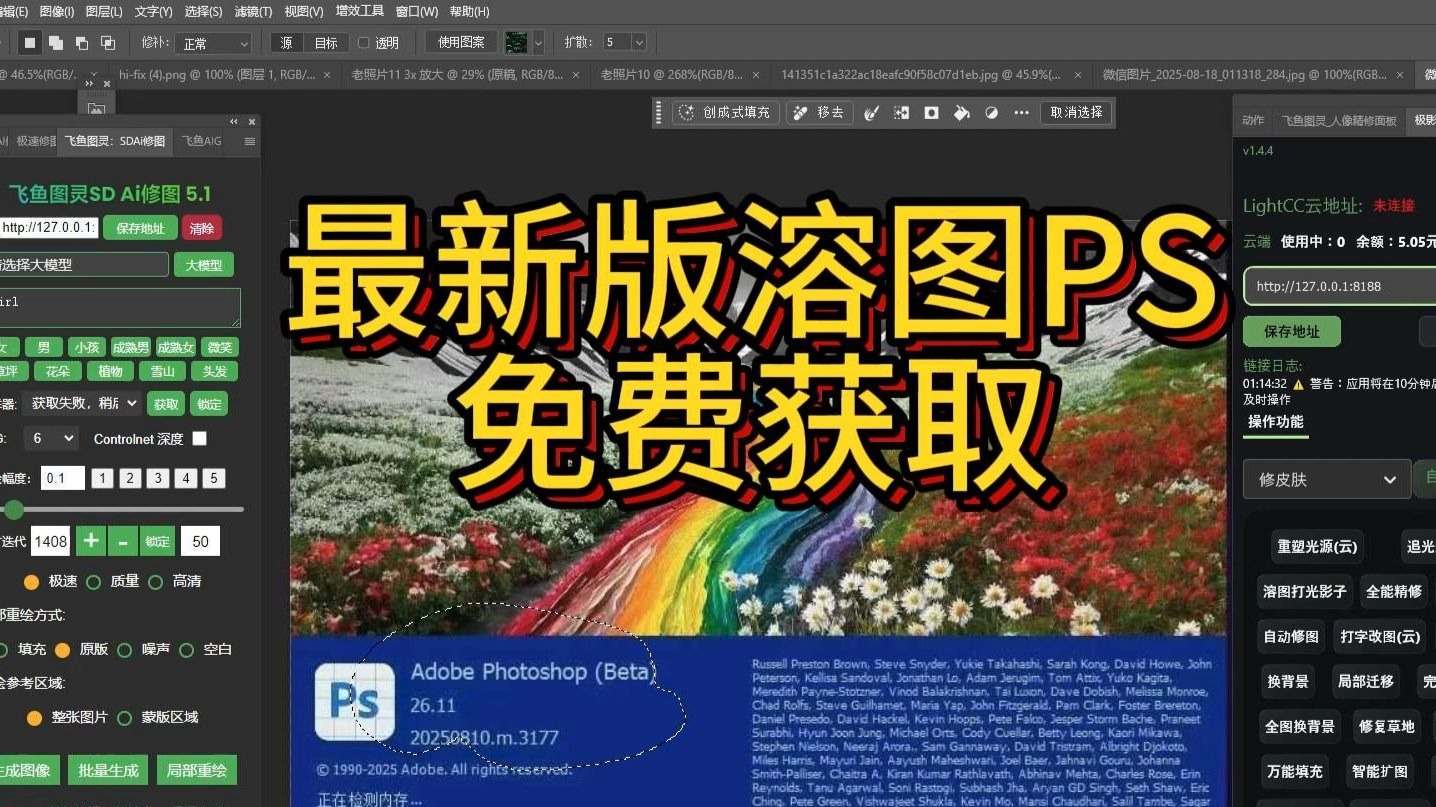Select the 蒙版区域 reference region radio
Screen dimensions: 1436x807
(x=124, y=718)
